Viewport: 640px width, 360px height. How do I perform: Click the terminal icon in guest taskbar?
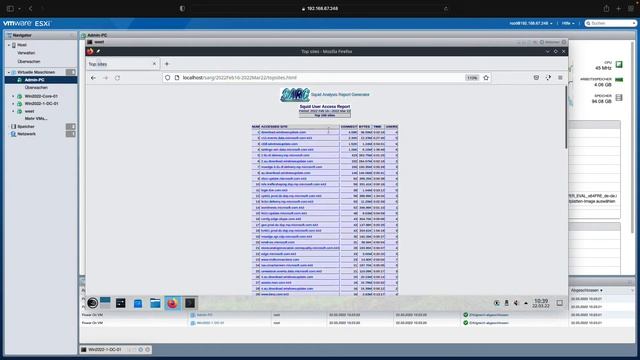click(120, 303)
